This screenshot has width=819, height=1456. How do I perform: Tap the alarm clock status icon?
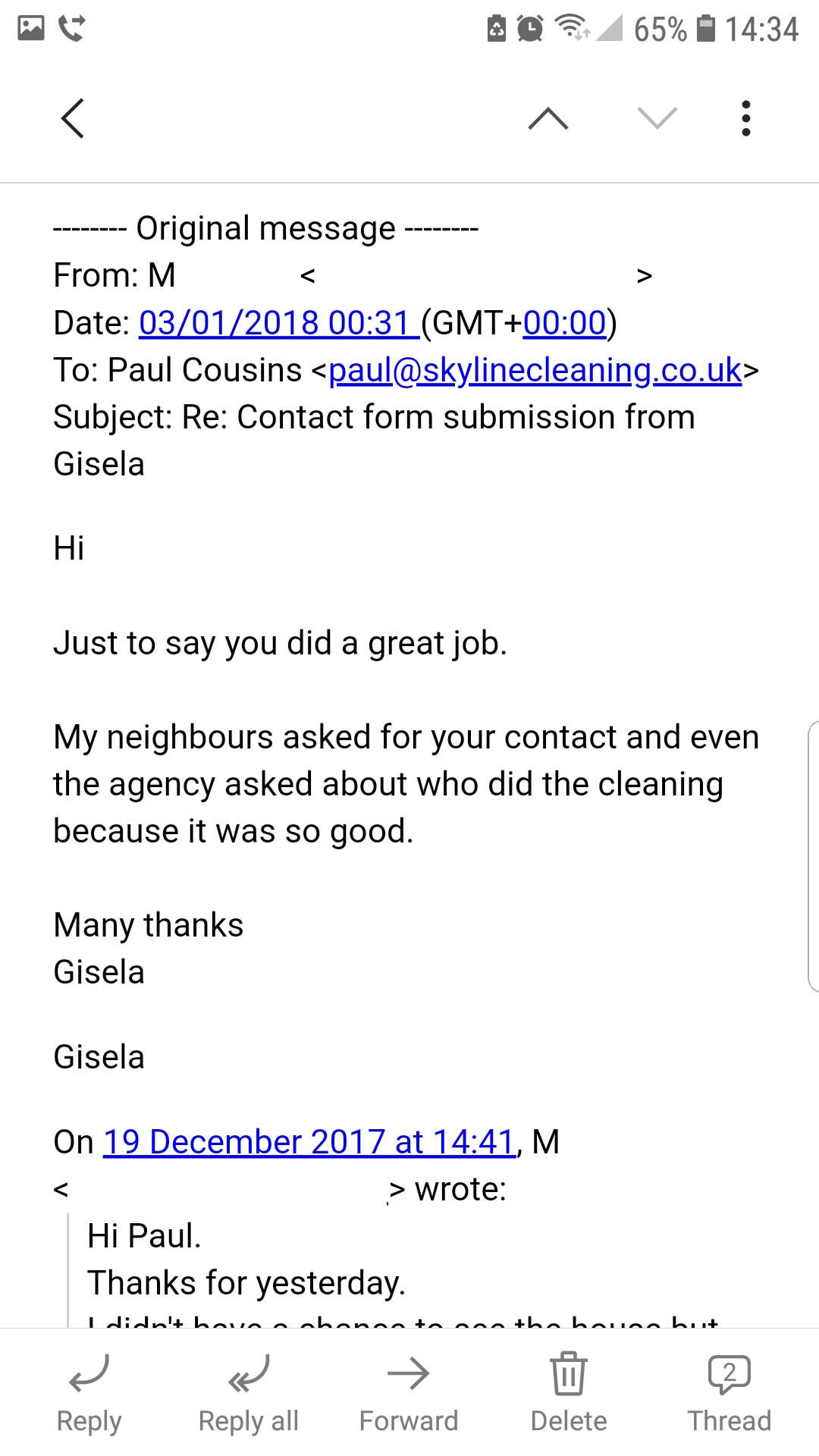(530, 29)
